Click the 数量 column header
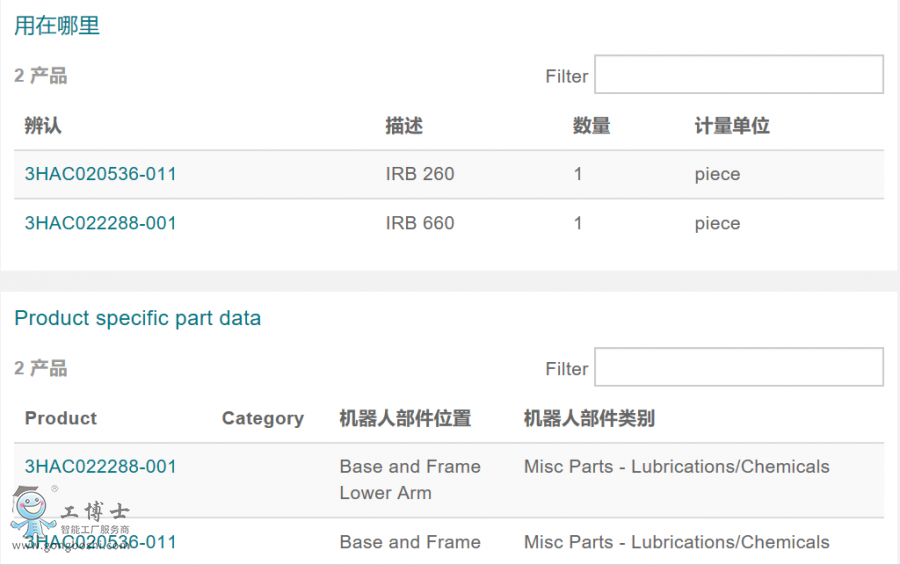The image size is (900, 565). [591, 126]
